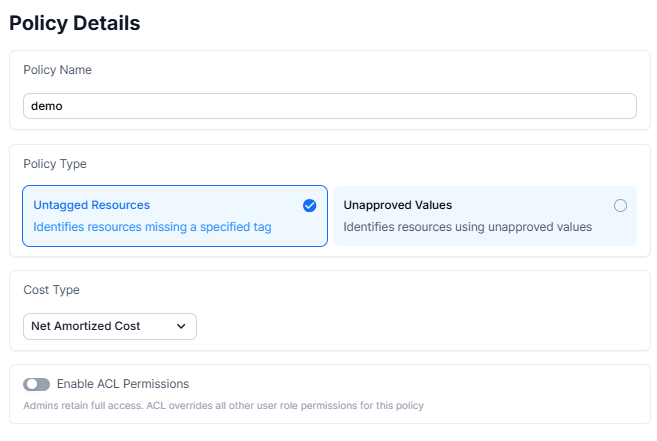This screenshot has width=657, height=441.
Task: Click the Unapproved Values title text
Action: pyautogui.click(x=398, y=205)
